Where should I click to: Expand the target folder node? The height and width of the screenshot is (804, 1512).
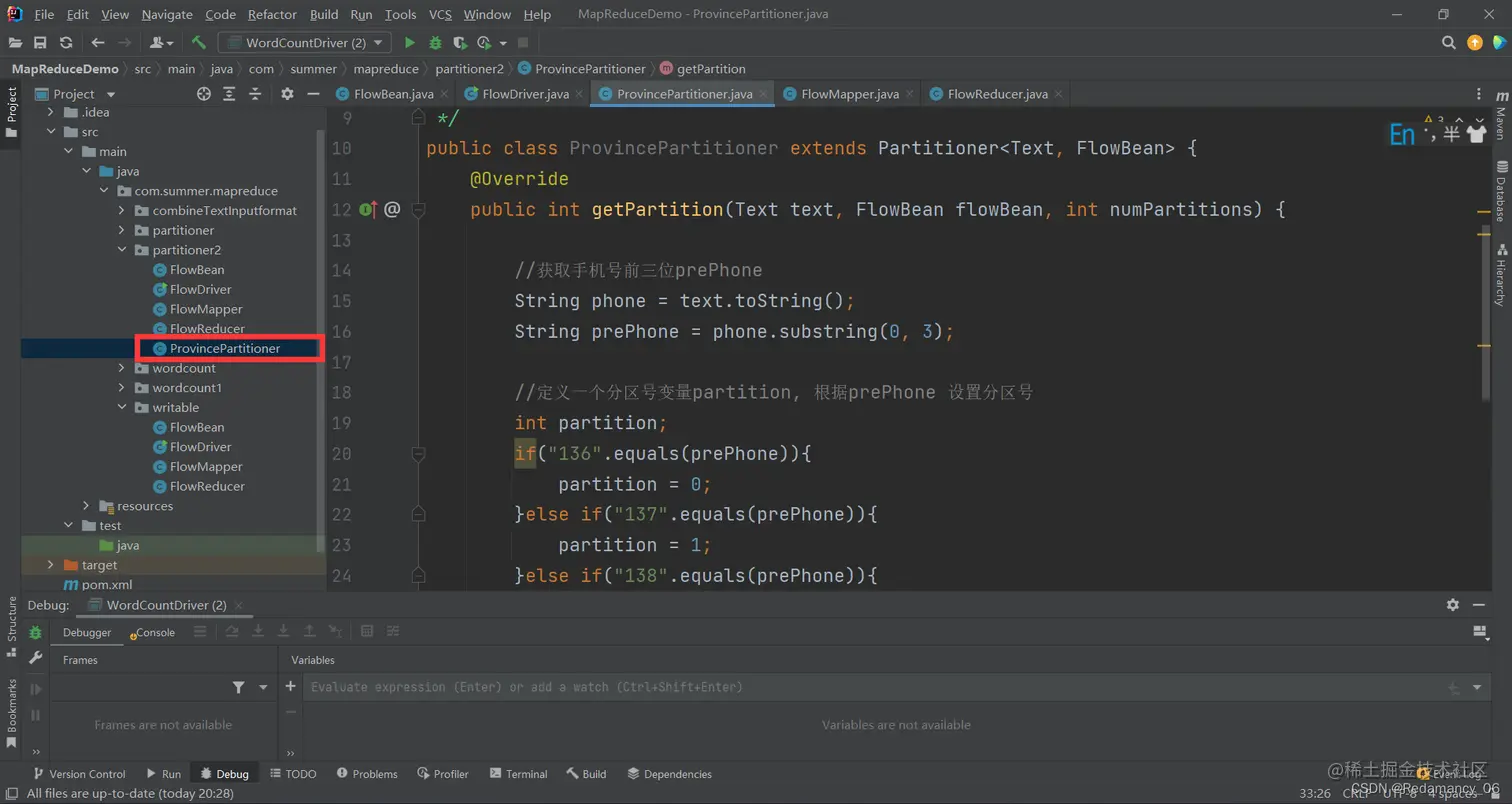coord(51,565)
